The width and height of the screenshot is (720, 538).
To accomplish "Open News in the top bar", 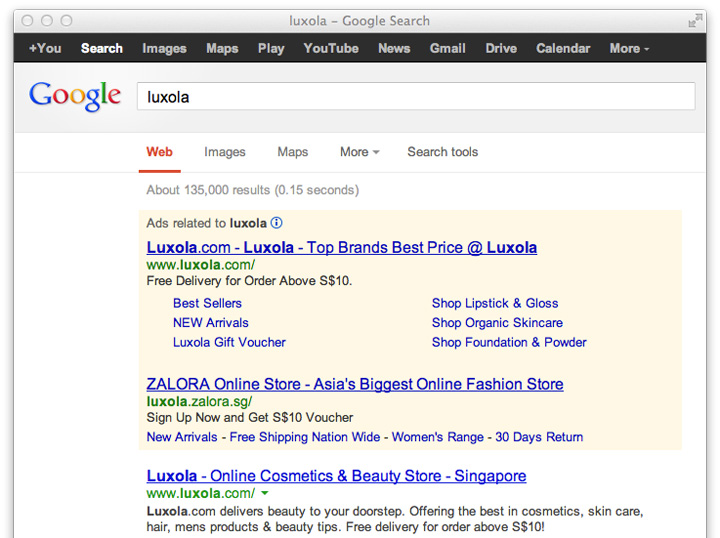I will pyautogui.click(x=394, y=48).
